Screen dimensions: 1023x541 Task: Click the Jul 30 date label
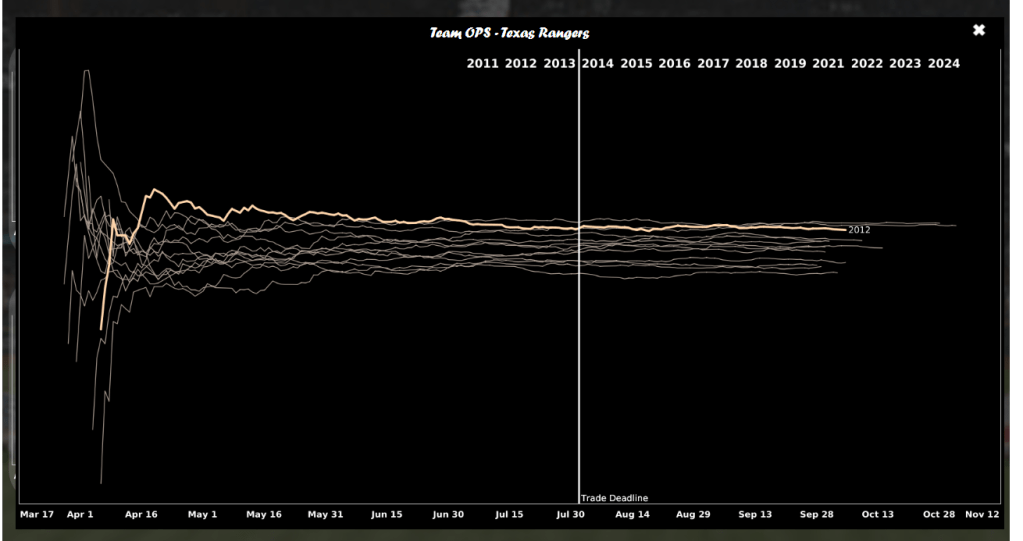571,515
